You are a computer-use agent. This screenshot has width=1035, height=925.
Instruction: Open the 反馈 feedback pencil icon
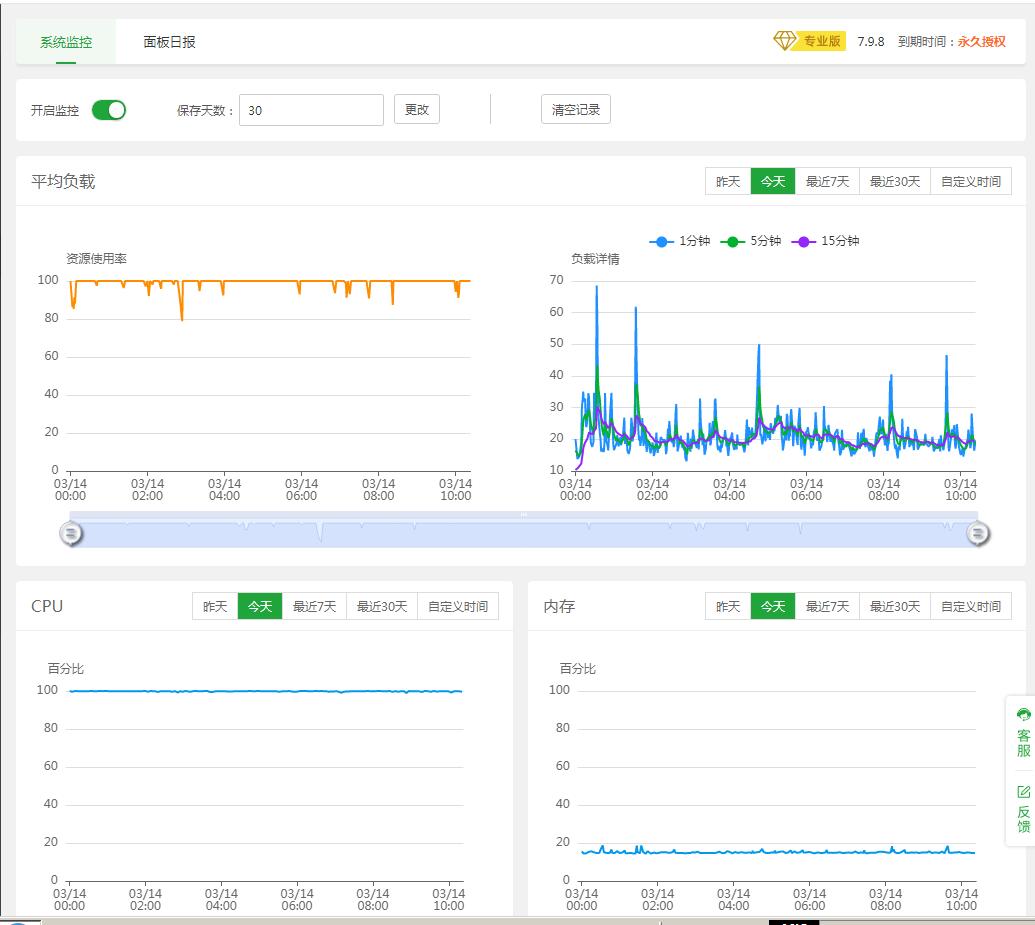[1023, 792]
